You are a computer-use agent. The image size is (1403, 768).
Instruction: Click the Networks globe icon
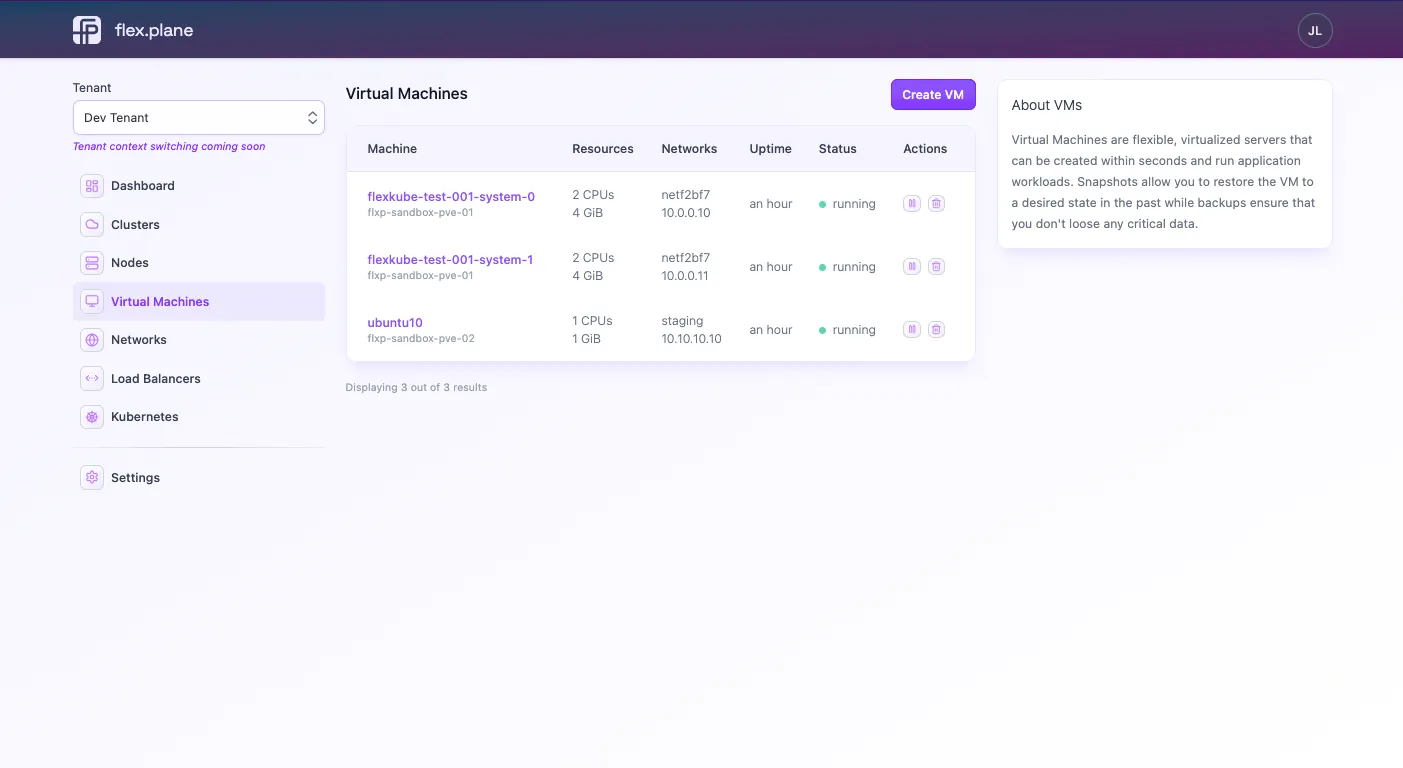pos(92,340)
